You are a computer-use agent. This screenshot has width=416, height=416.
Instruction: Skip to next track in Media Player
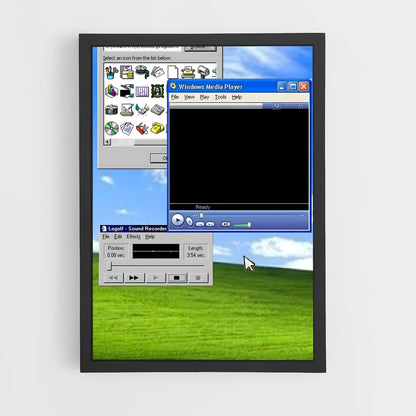[x=210, y=224]
